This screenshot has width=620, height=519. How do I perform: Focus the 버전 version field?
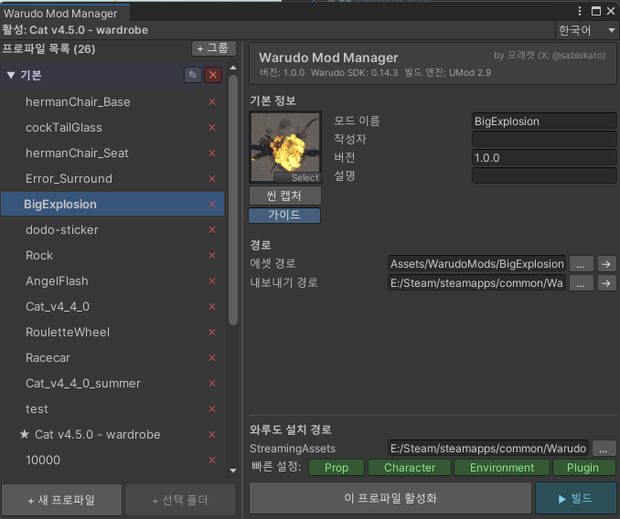pos(544,158)
